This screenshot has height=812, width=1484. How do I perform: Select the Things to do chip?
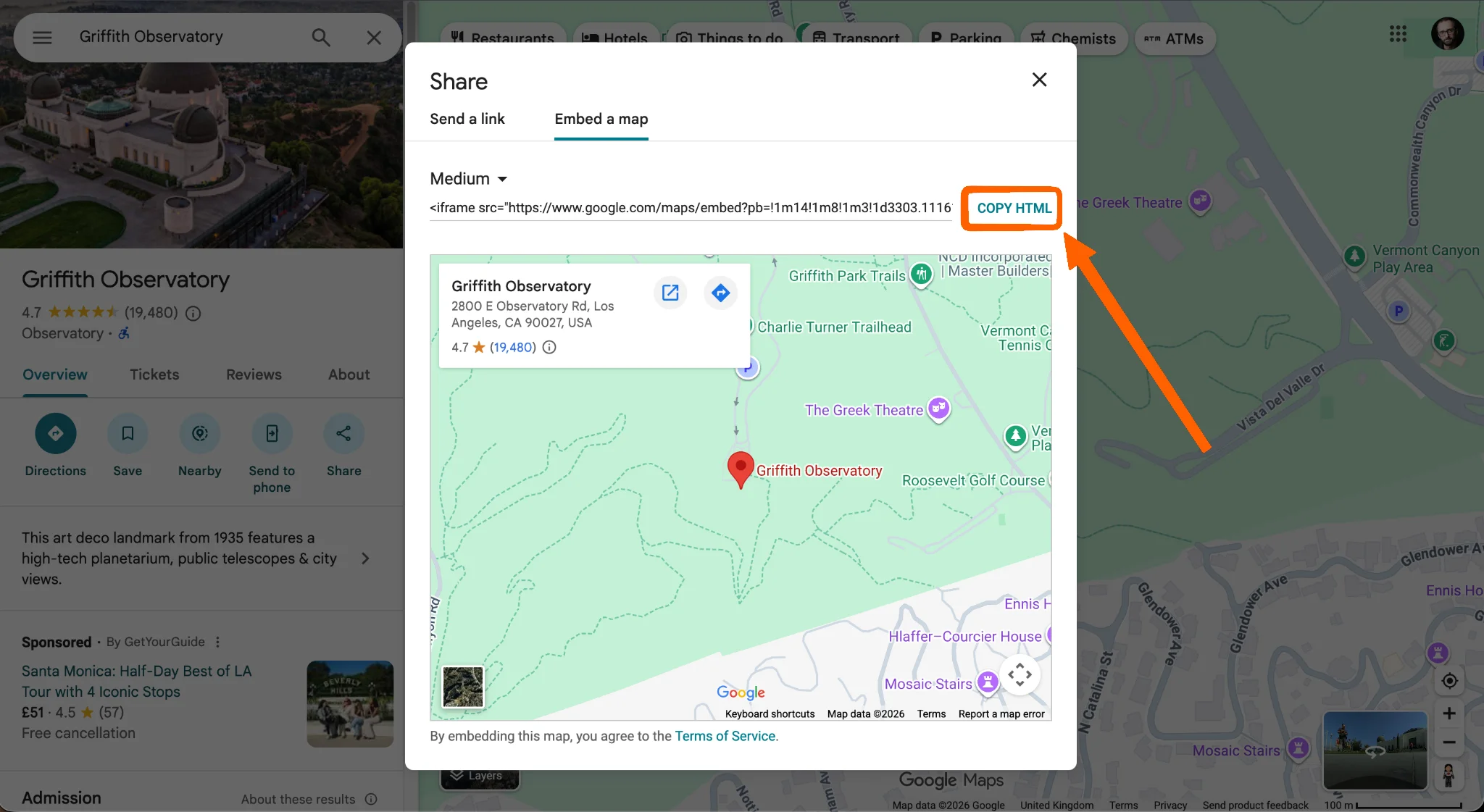(730, 38)
